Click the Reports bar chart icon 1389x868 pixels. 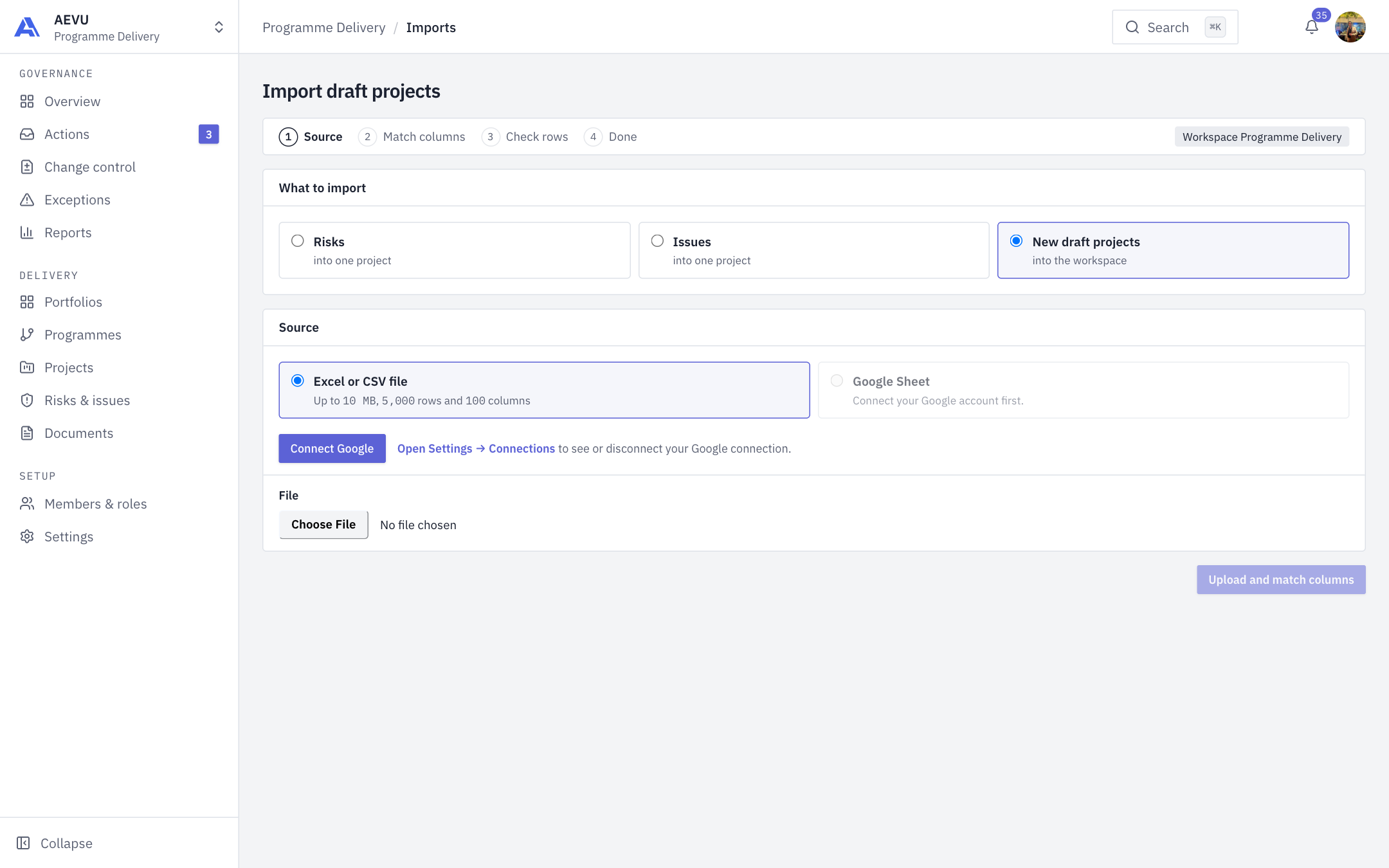[x=27, y=233]
